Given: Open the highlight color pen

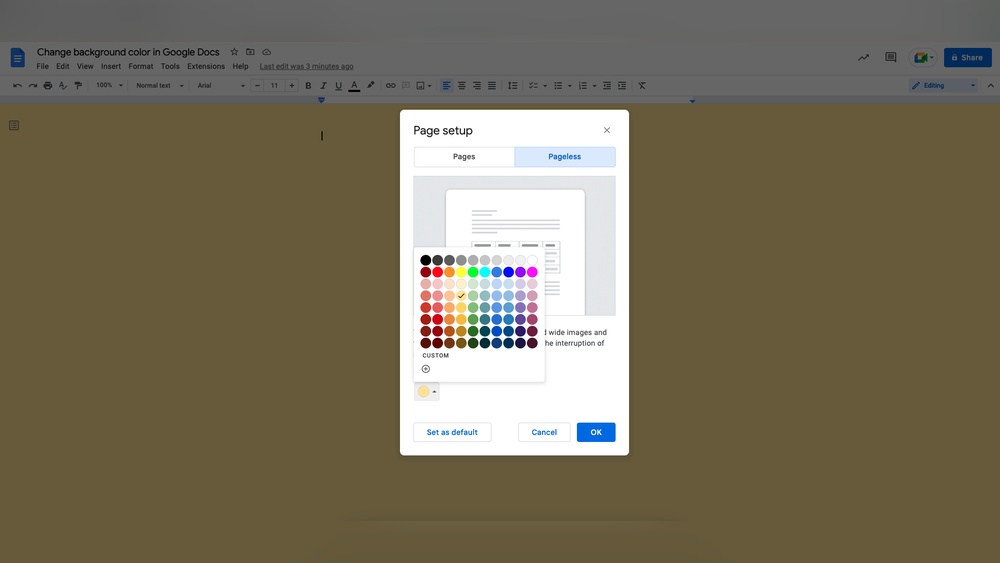Looking at the screenshot, I should point(370,85).
